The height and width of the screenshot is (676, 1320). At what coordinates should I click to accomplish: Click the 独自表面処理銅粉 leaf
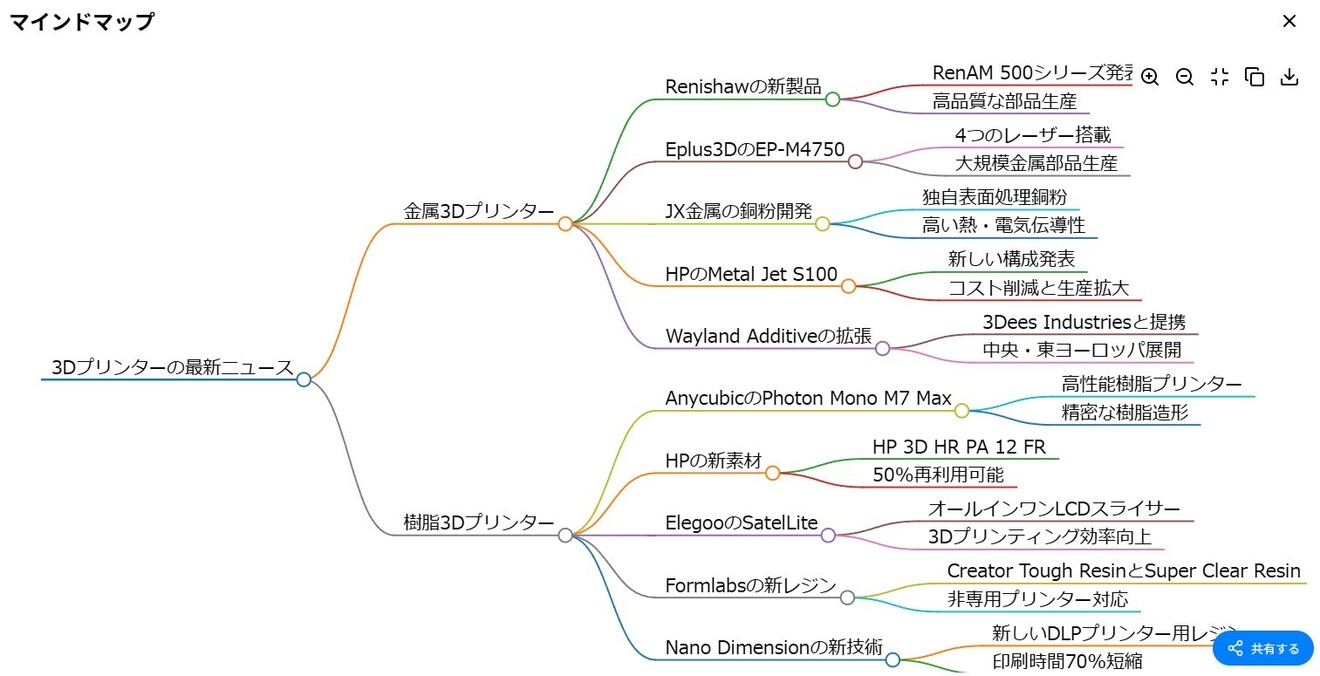tap(995, 197)
